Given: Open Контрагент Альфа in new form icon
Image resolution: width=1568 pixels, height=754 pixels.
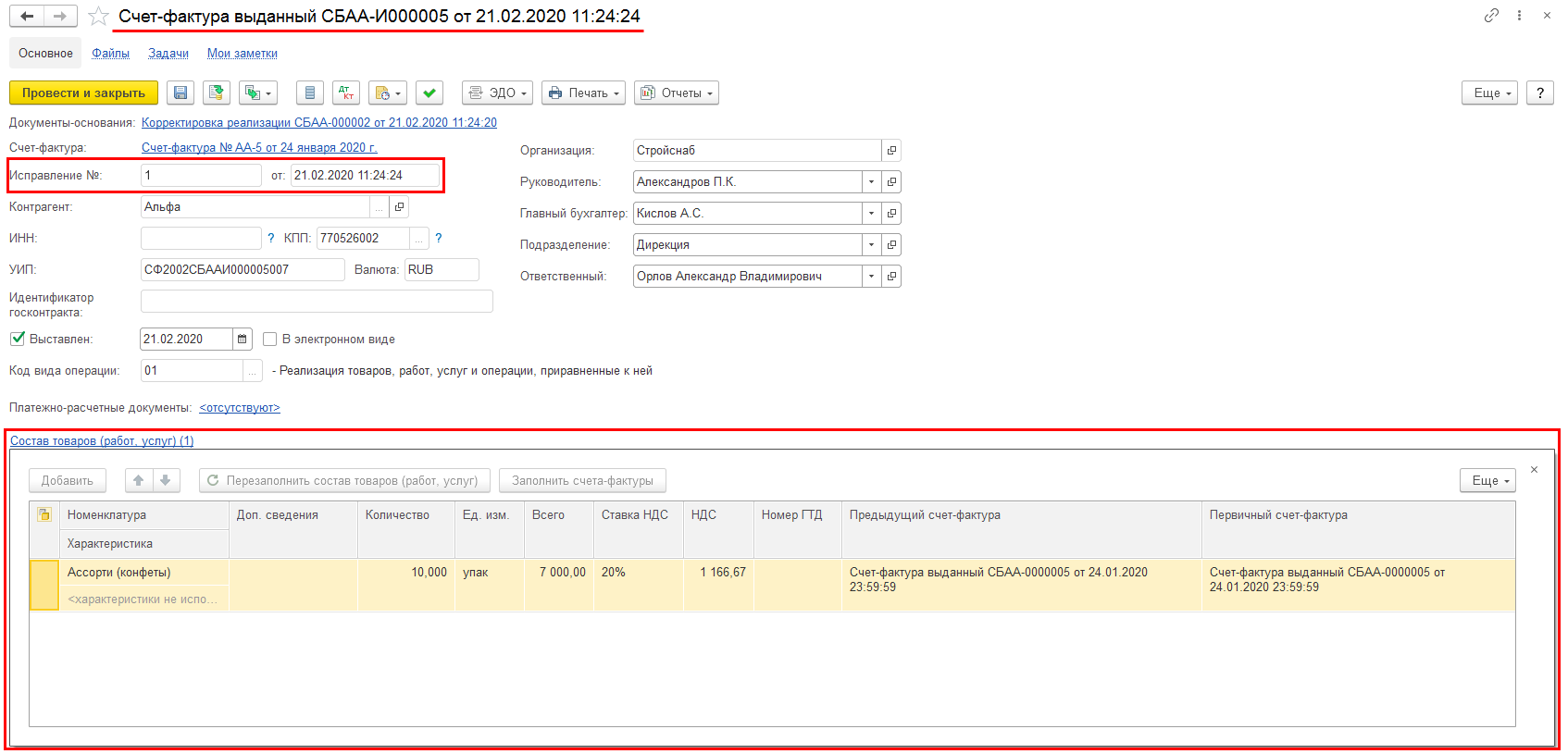Looking at the screenshot, I should point(399,206).
